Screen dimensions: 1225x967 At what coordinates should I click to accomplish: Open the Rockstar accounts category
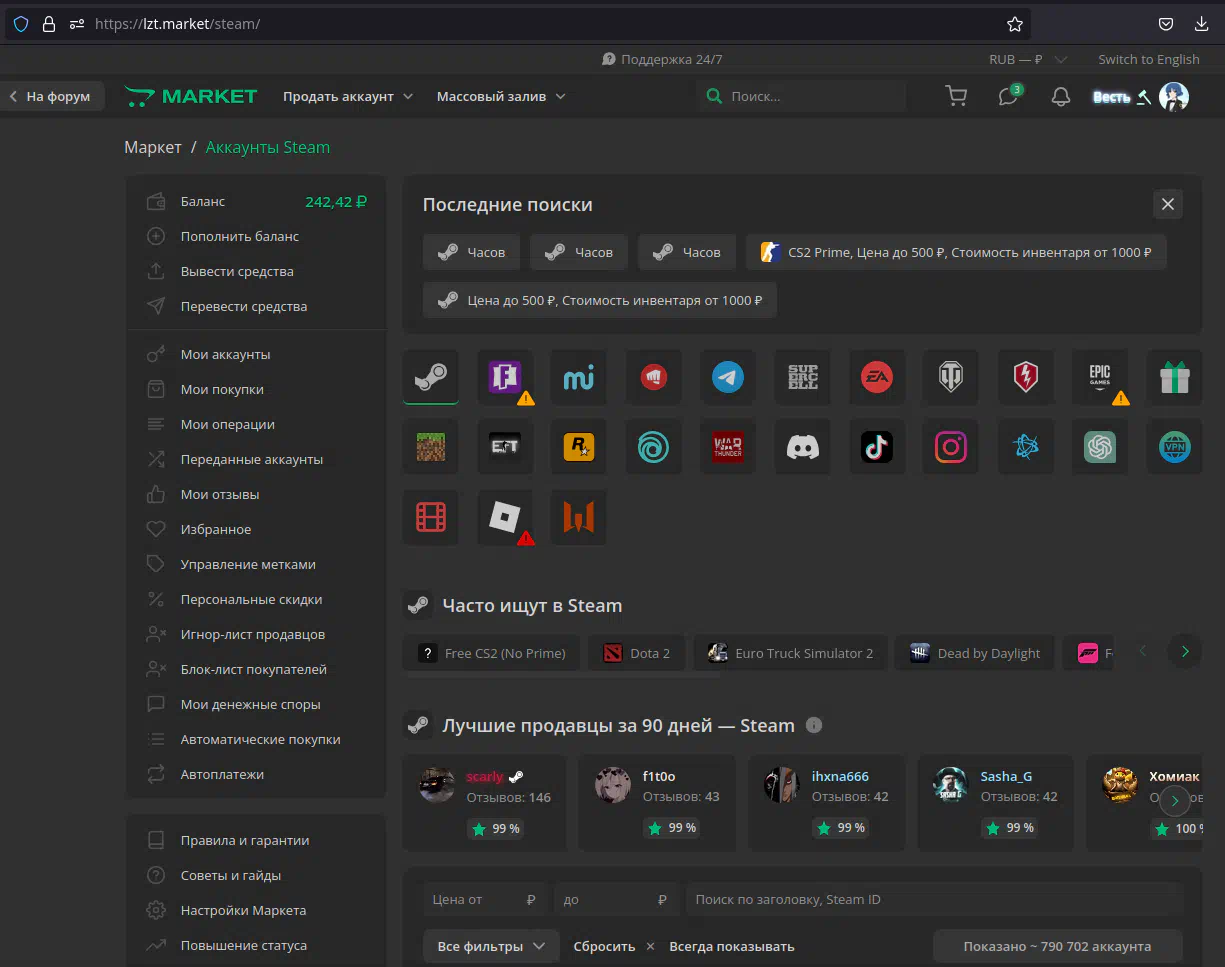579,446
